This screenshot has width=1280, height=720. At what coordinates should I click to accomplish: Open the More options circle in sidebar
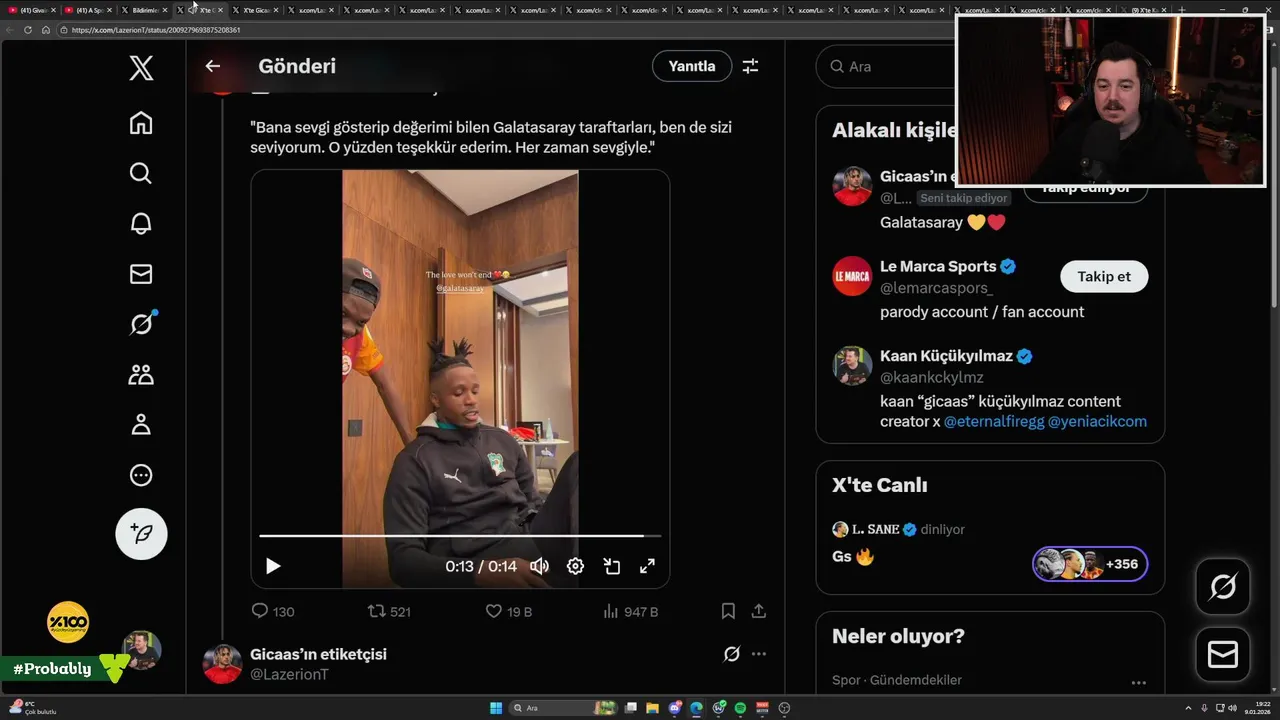tap(141, 475)
